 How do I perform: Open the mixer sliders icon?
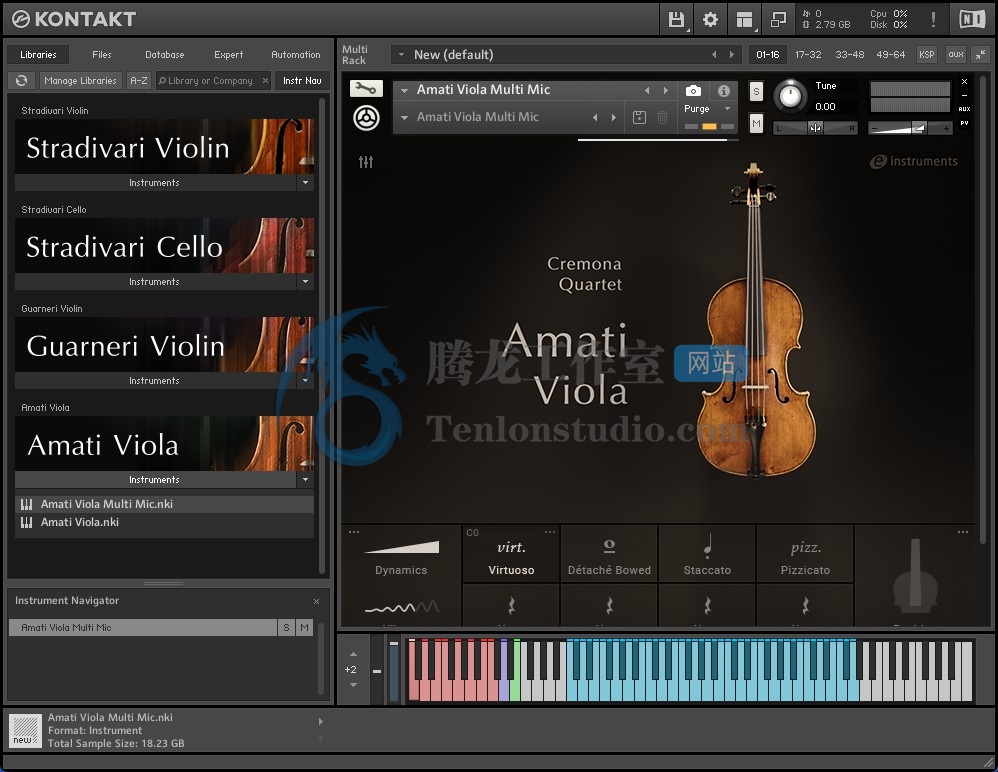366,162
